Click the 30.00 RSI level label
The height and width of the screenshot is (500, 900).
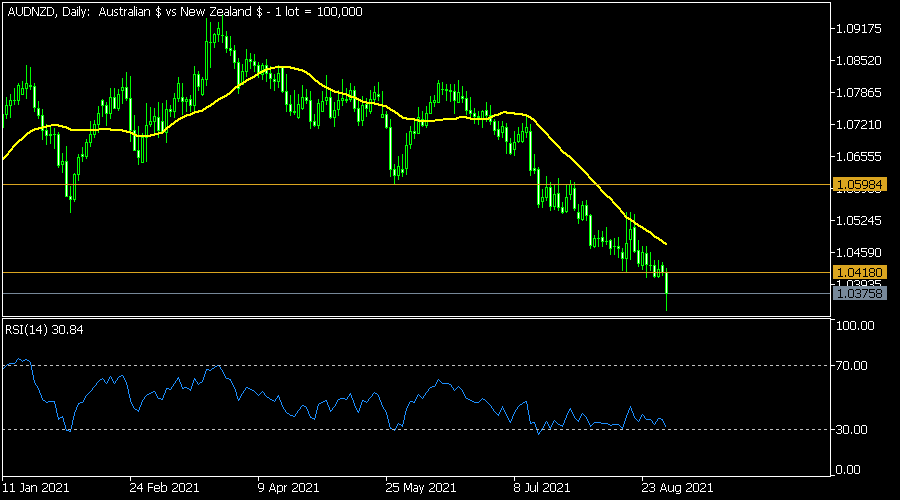click(851, 429)
